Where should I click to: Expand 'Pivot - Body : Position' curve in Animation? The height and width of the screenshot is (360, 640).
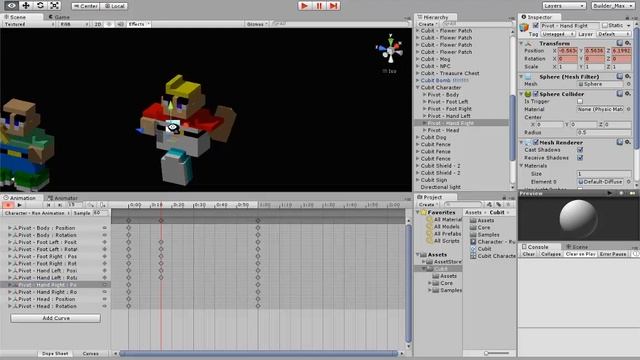pos(10,228)
